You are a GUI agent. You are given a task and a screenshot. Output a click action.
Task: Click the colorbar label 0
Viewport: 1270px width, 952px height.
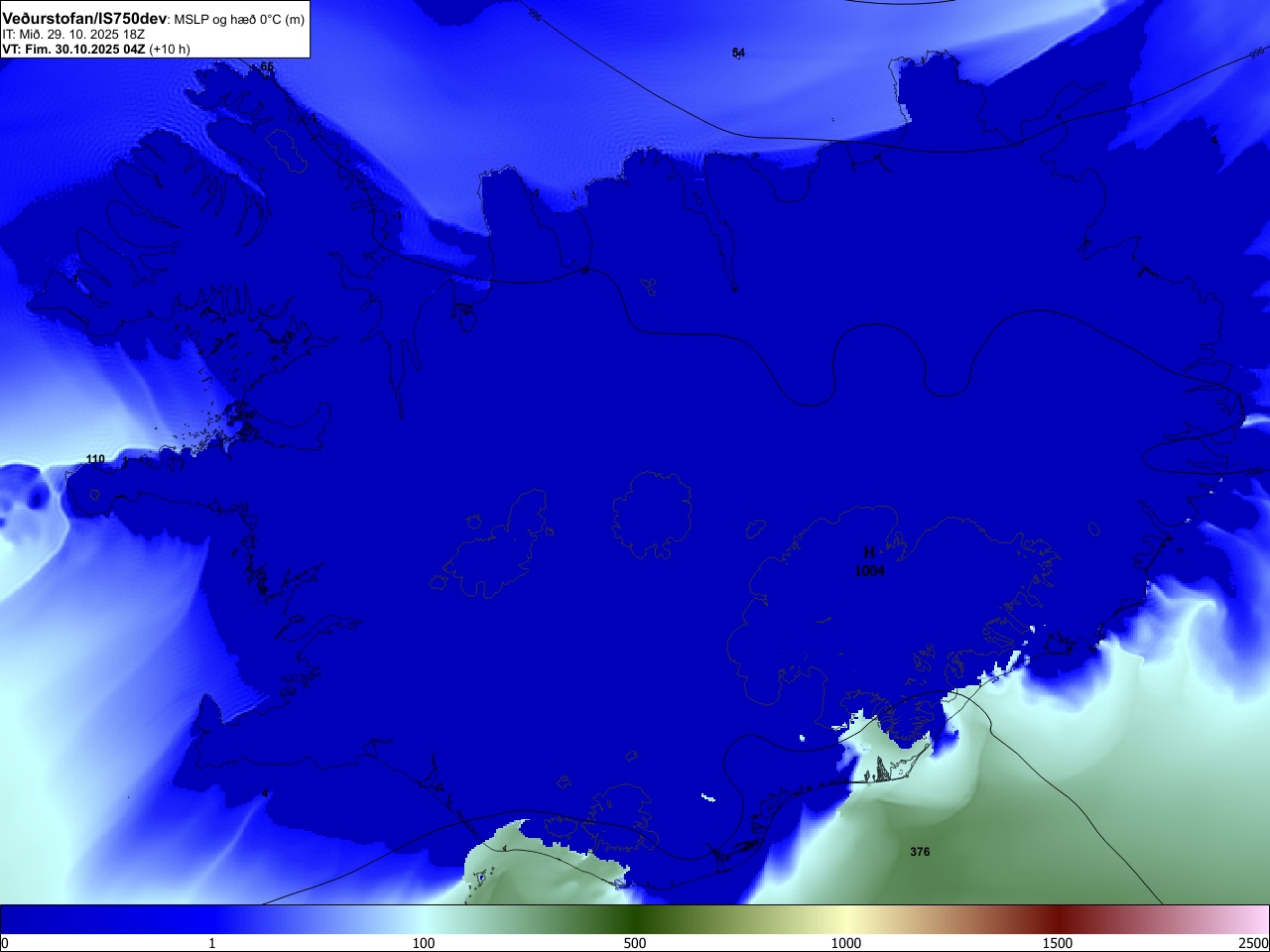4,943
